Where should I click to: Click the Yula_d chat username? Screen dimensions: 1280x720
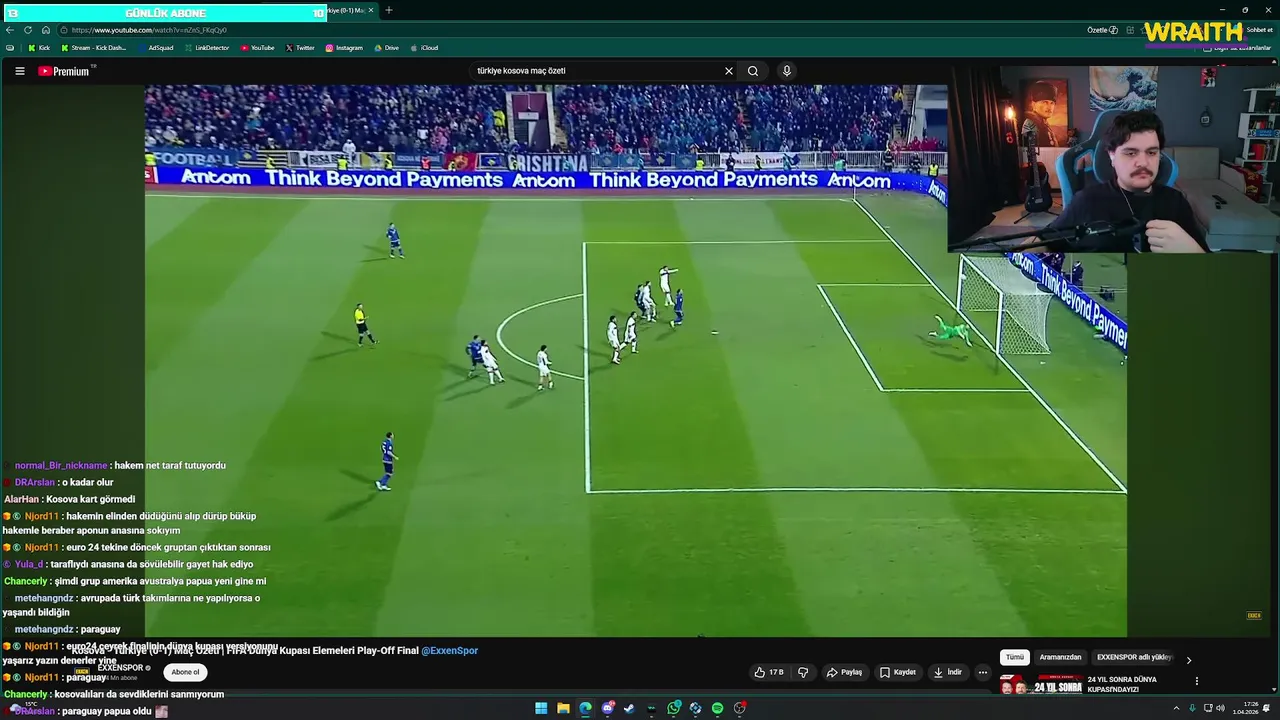pyautogui.click(x=29, y=564)
